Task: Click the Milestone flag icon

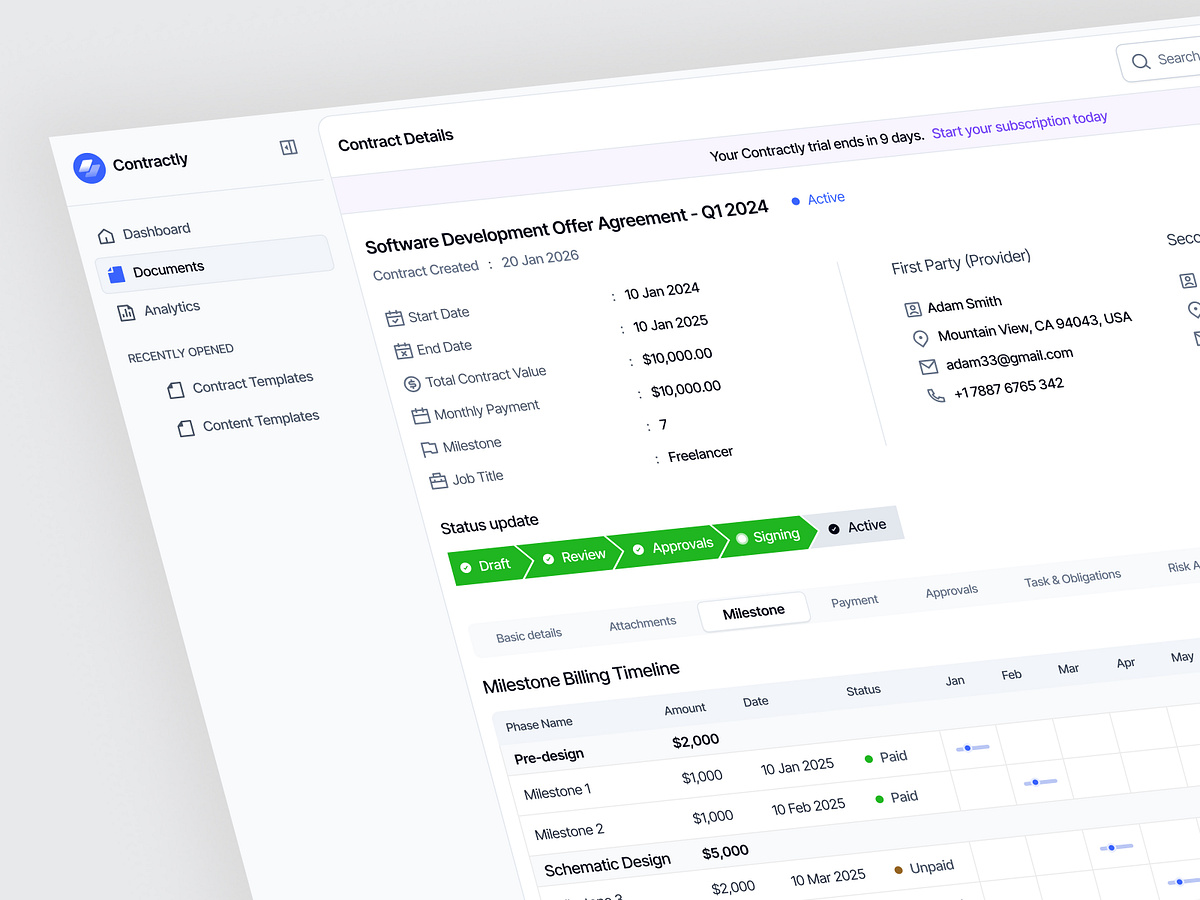Action: point(429,450)
